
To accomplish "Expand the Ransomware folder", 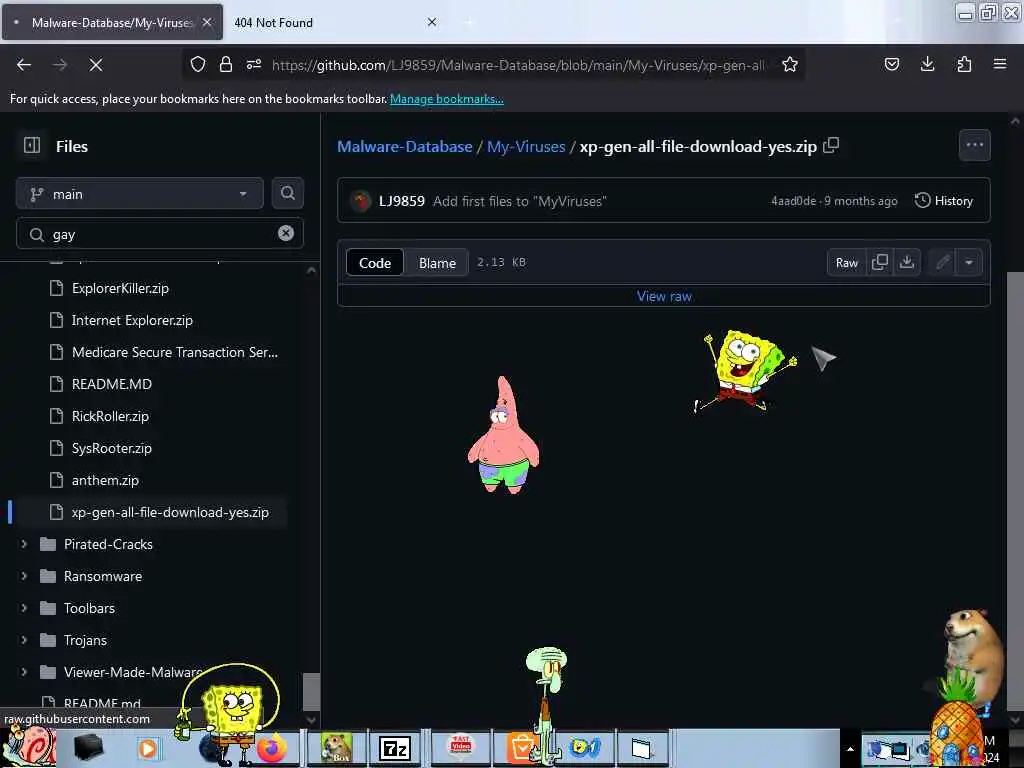I will (x=24, y=575).
